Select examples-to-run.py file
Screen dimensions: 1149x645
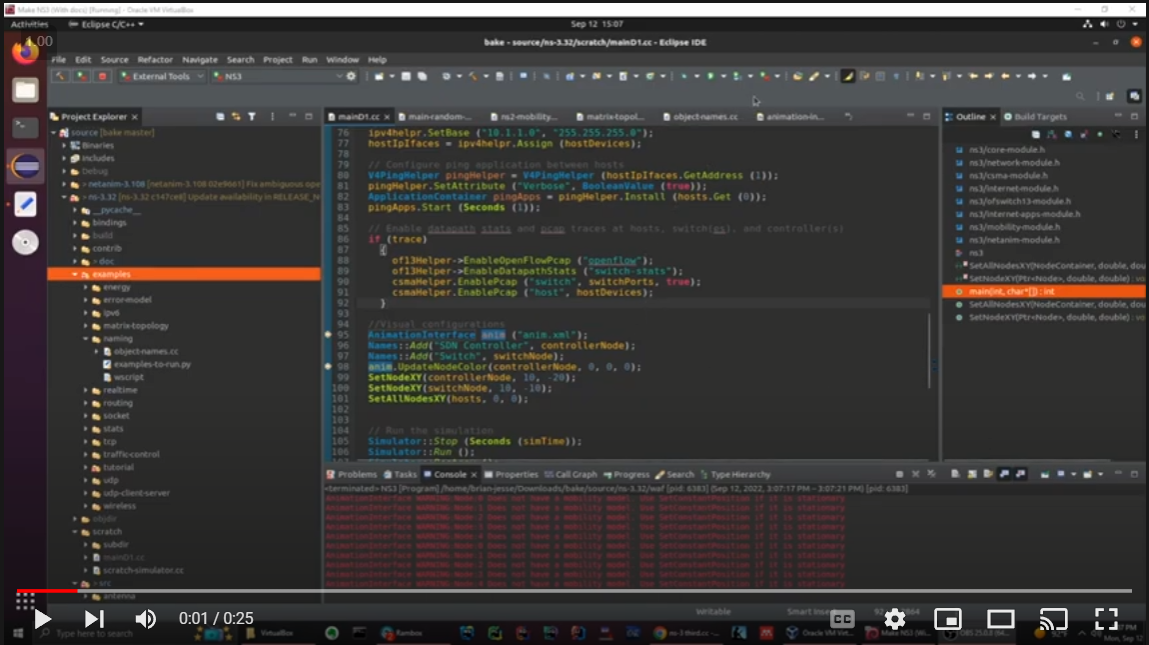tap(152, 364)
